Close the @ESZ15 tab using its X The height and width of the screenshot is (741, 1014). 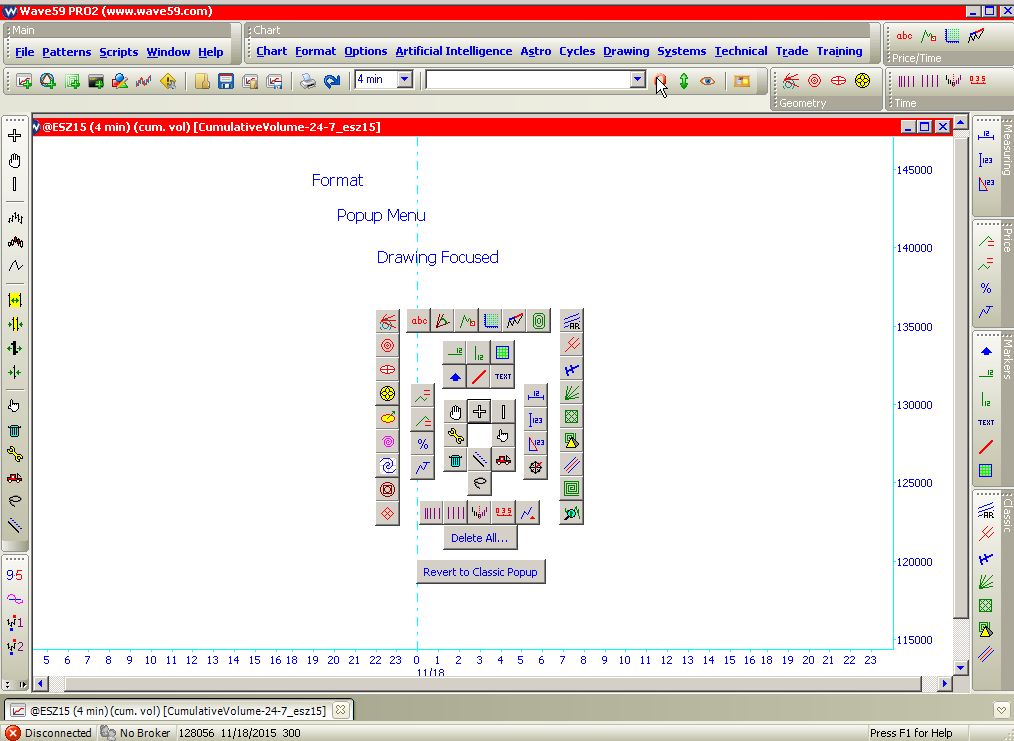click(x=341, y=710)
